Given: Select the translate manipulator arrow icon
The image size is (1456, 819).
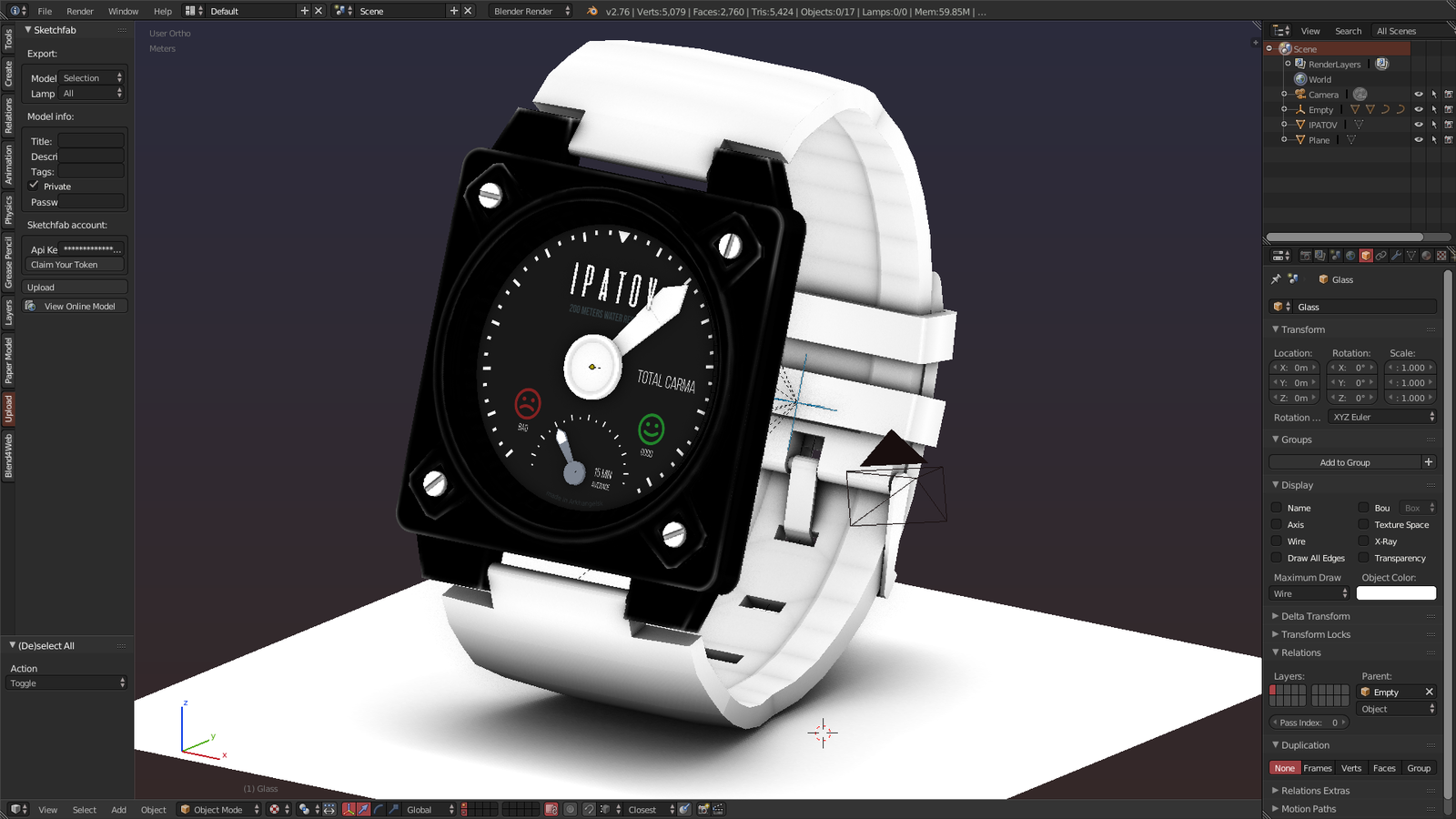Looking at the screenshot, I should click(363, 809).
